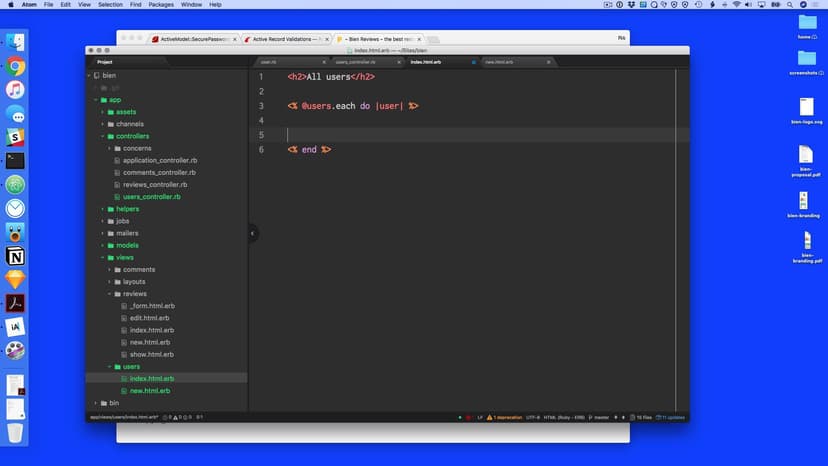Viewport: 828px width, 466px height.
Task: Switch to new.html.erb editor tab
Action: point(499,62)
